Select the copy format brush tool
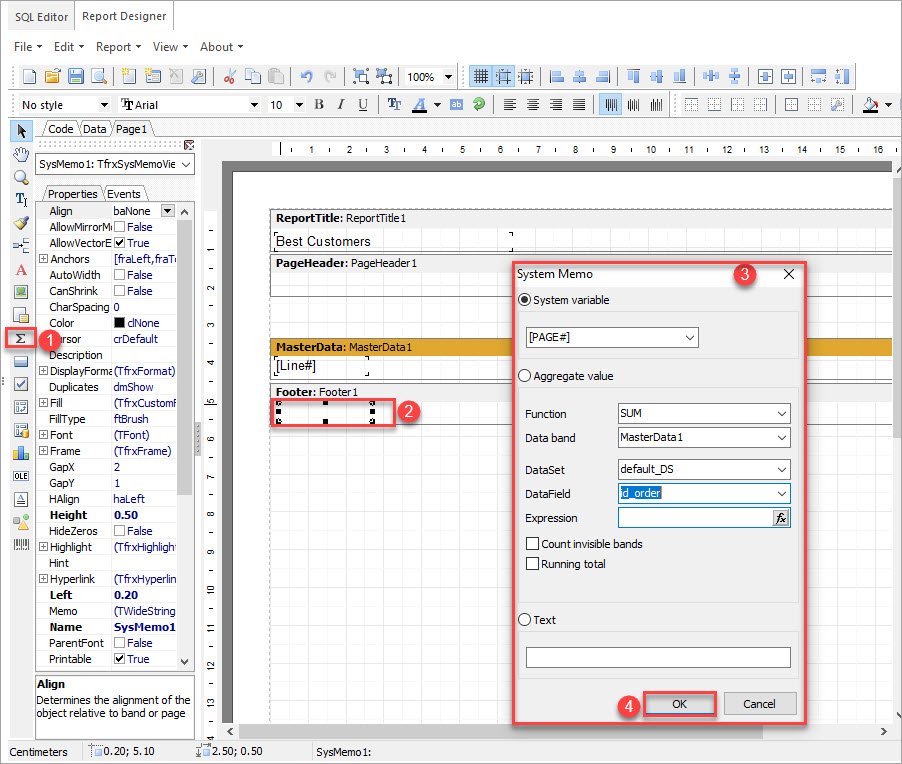Viewport: 902px width, 764px height. (21, 223)
